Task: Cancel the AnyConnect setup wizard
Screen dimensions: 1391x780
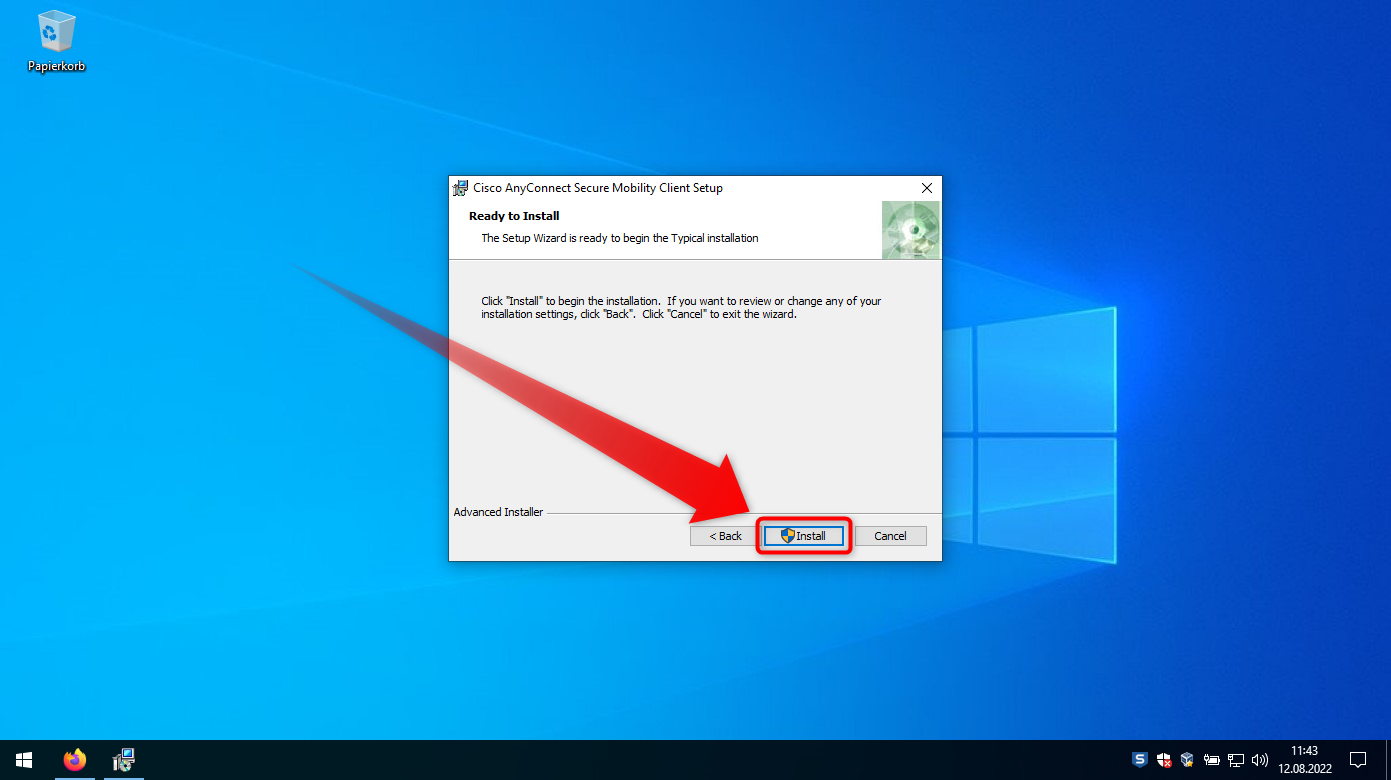Action: [890, 536]
